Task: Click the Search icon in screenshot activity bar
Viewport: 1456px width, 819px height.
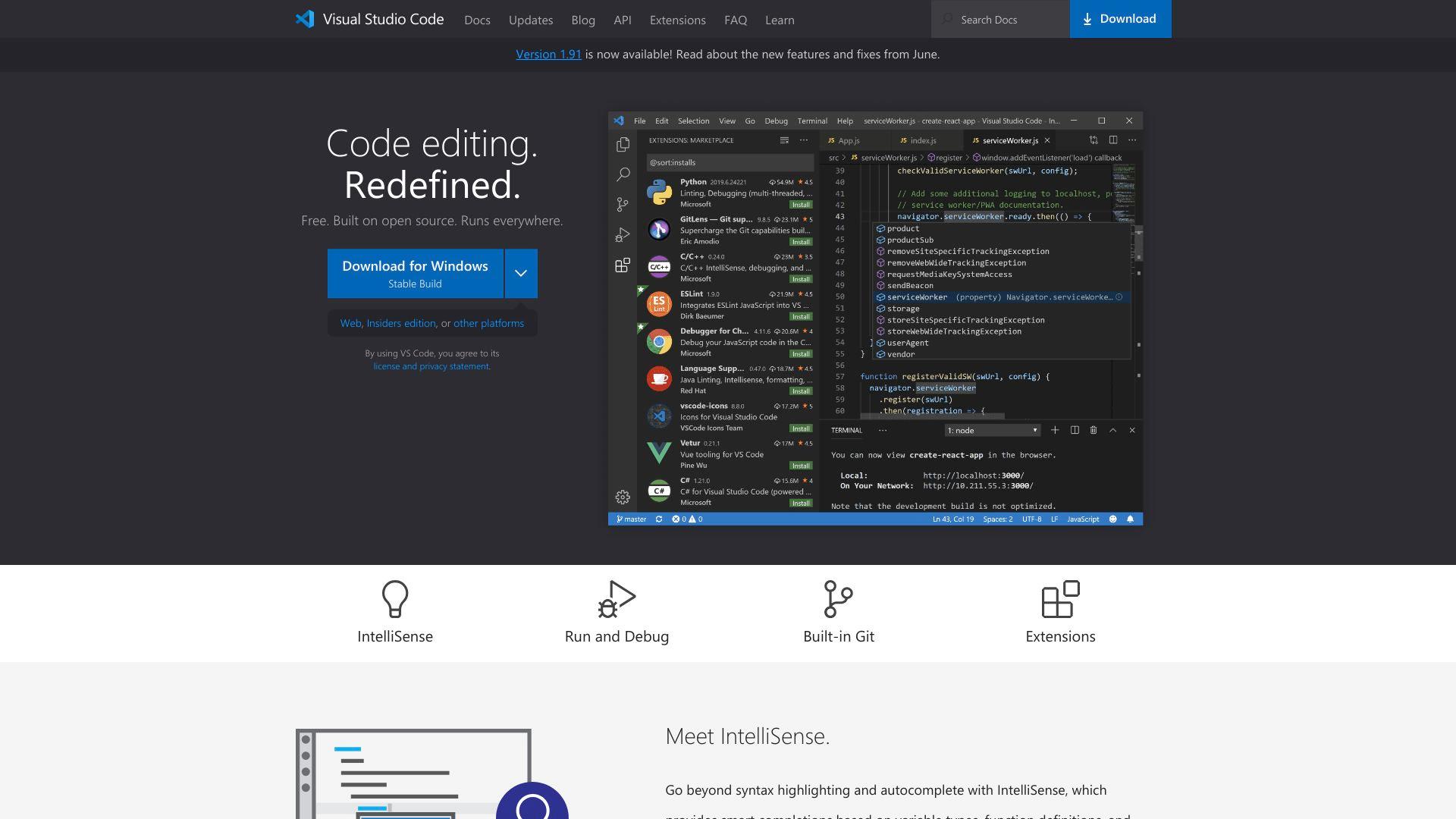Action: (x=623, y=174)
